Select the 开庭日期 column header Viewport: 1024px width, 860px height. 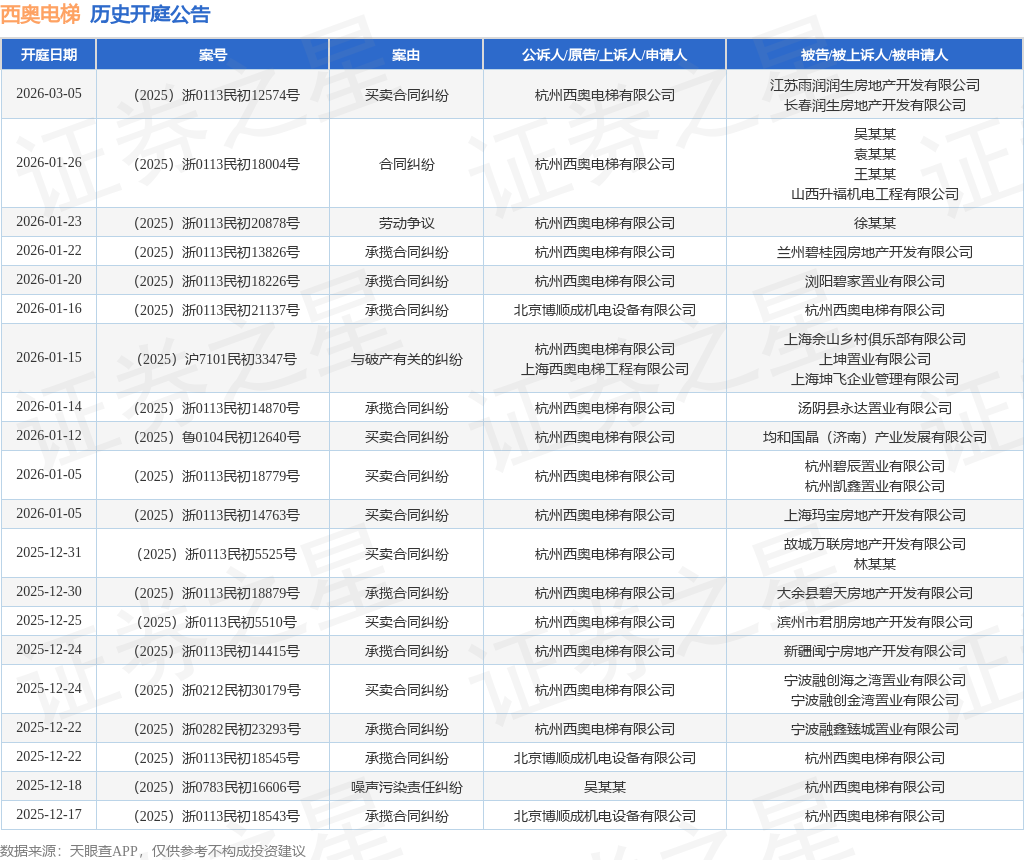[49, 55]
